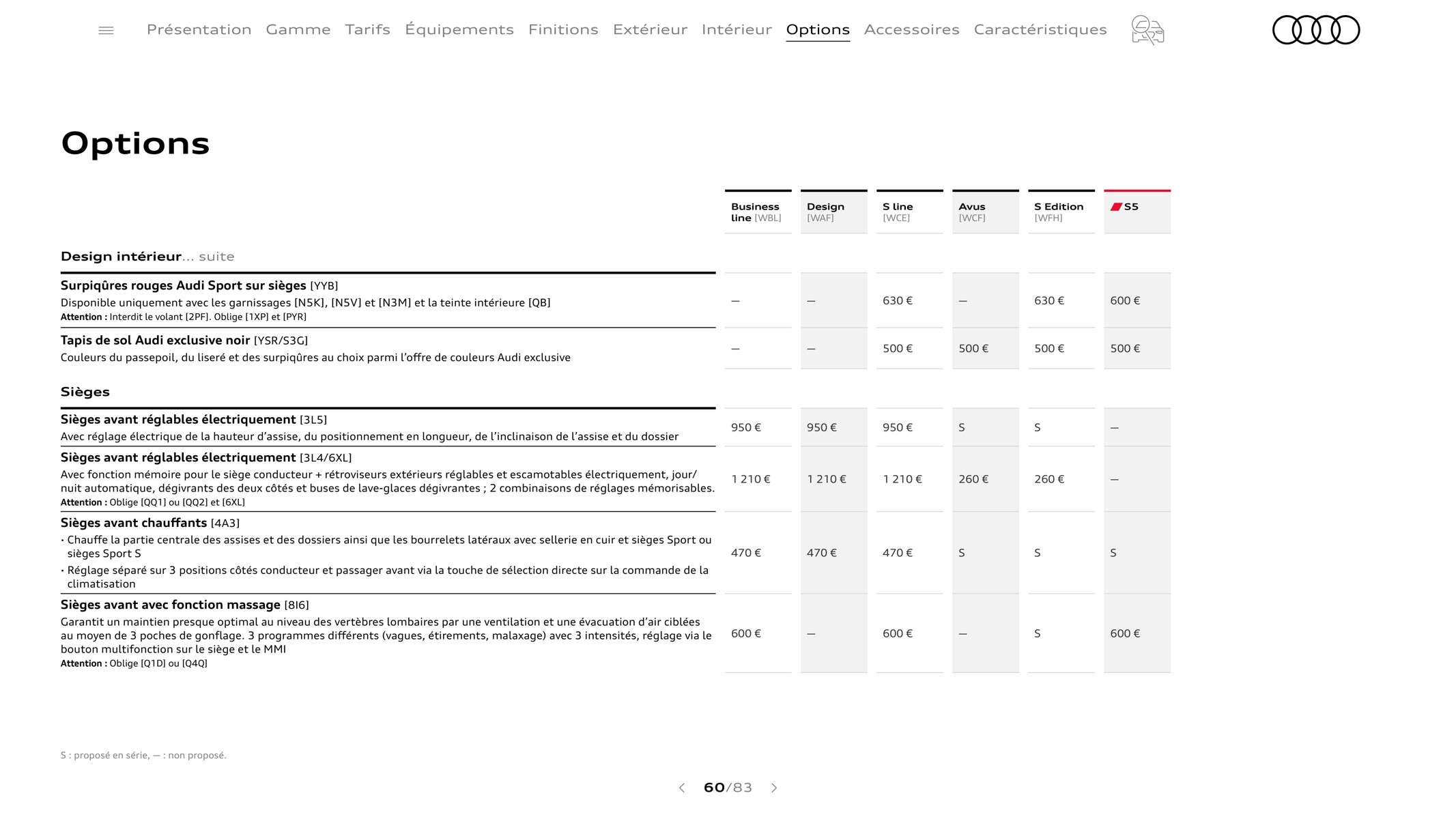This screenshot has height=819, width=1456.
Task: Open the Extérieur tab
Action: (x=650, y=29)
